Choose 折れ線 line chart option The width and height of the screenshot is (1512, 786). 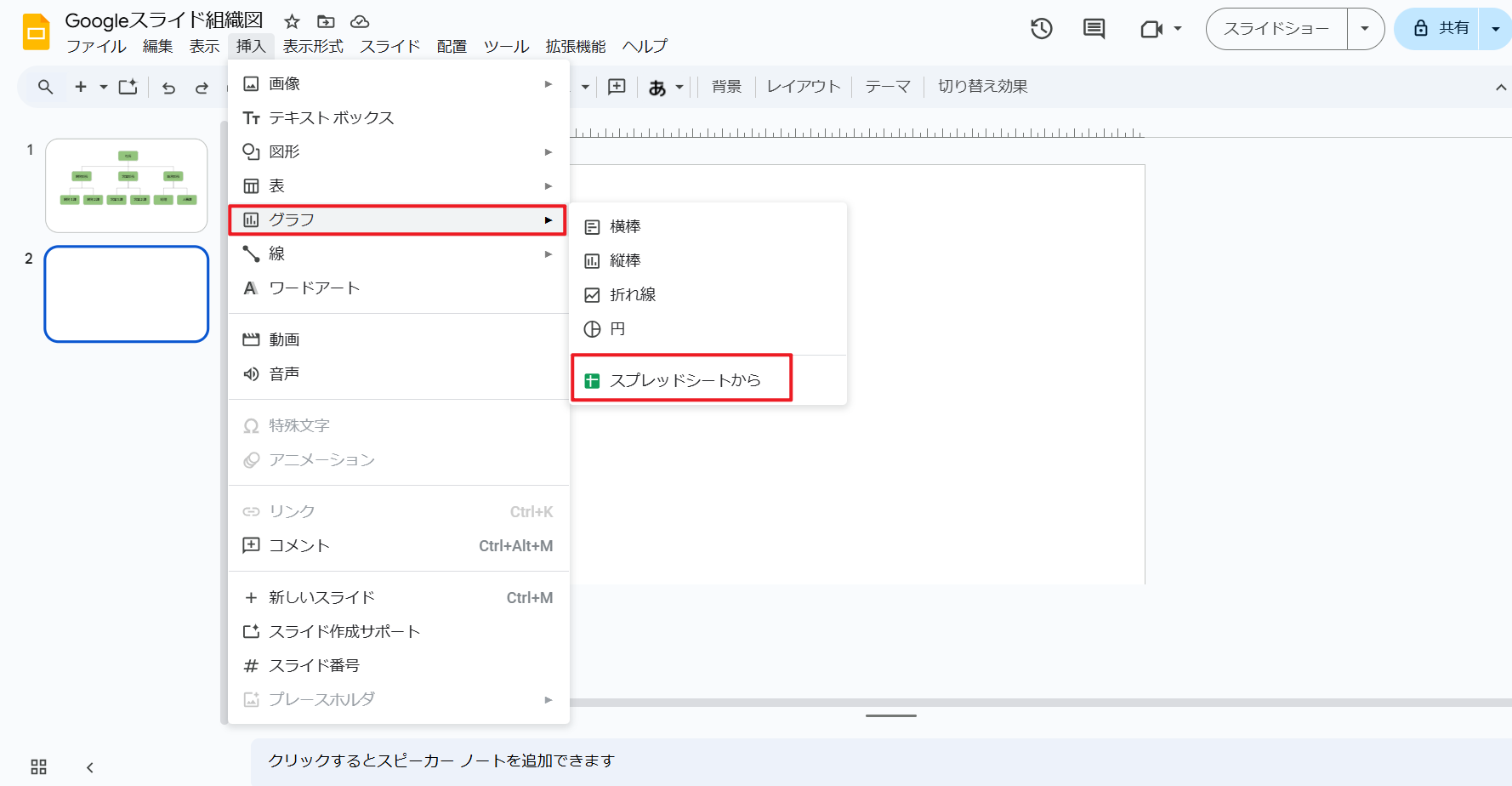(708, 295)
